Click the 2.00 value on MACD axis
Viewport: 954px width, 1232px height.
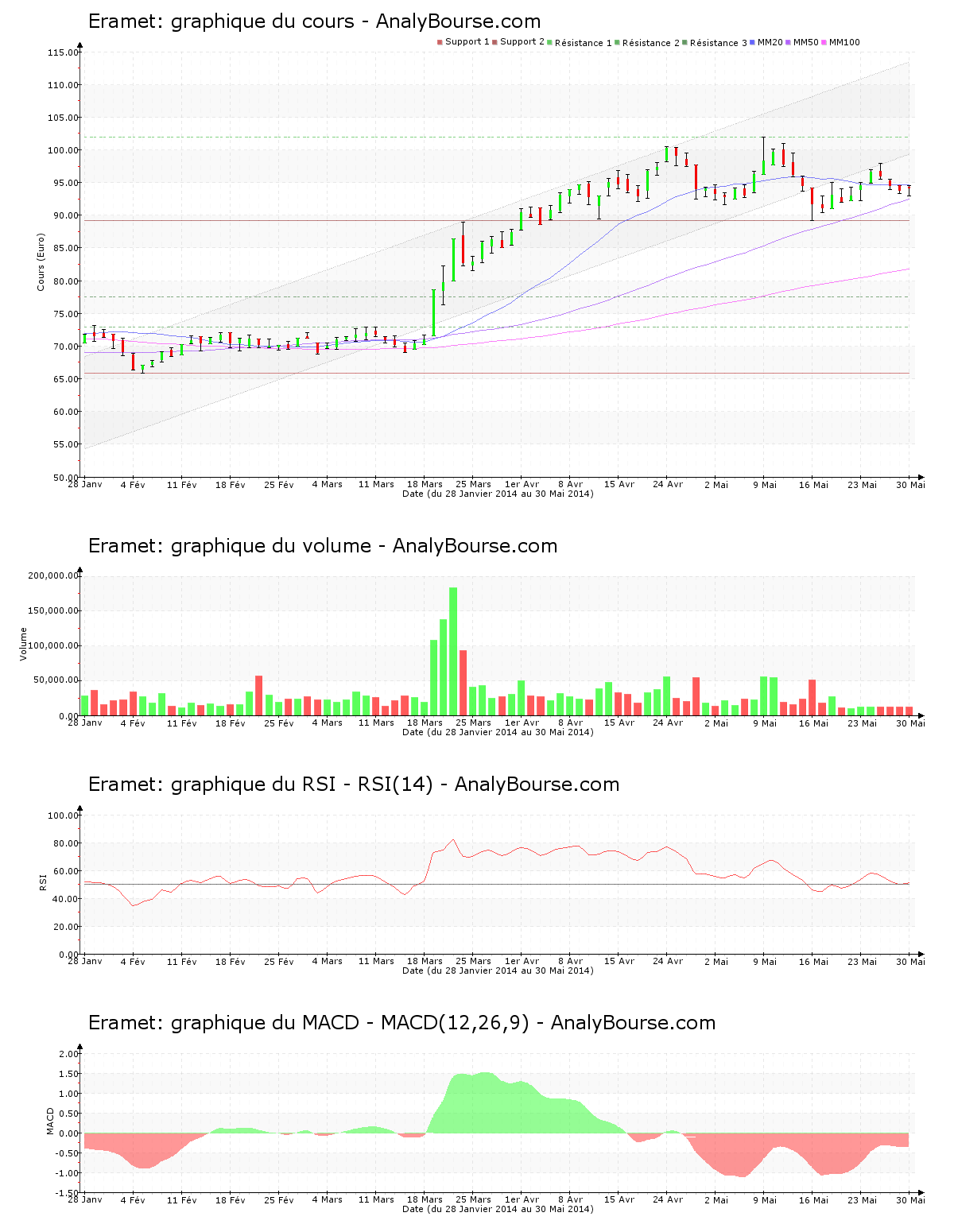tap(68, 1054)
